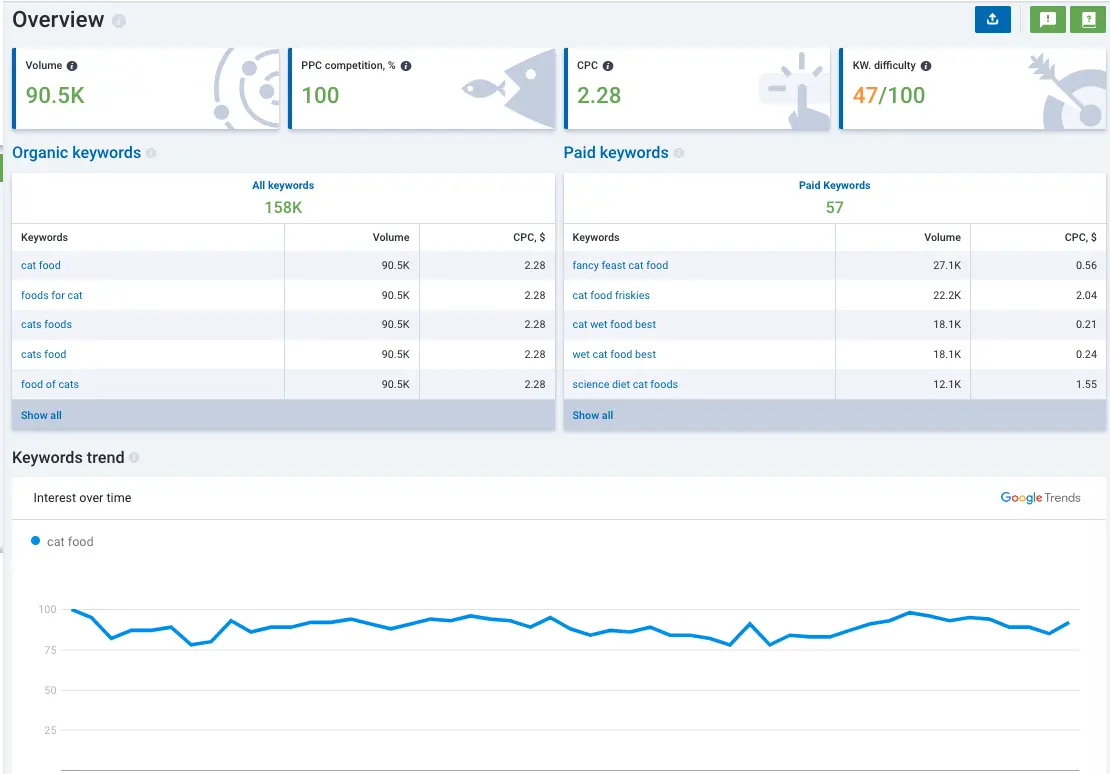Click the info icon beside Paid keywords
This screenshot has height=774, width=1110.
pyautogui.click(x=679, y=153)
